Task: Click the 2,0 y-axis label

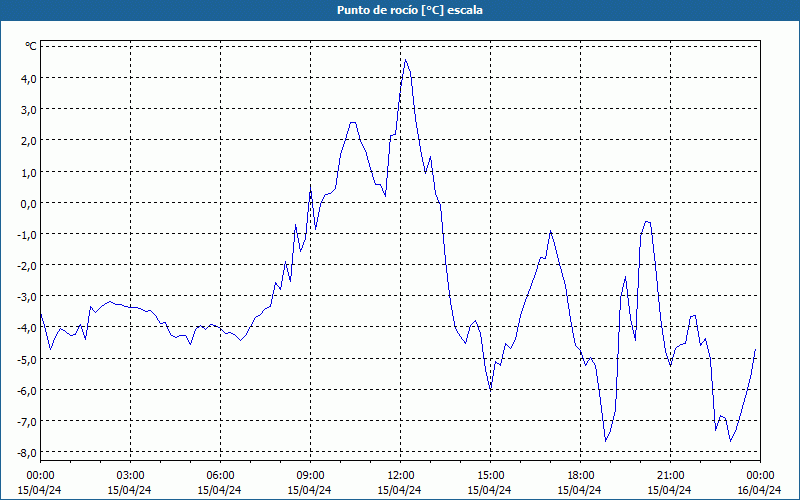Action: pyautogui.click(x=29, y=140)
